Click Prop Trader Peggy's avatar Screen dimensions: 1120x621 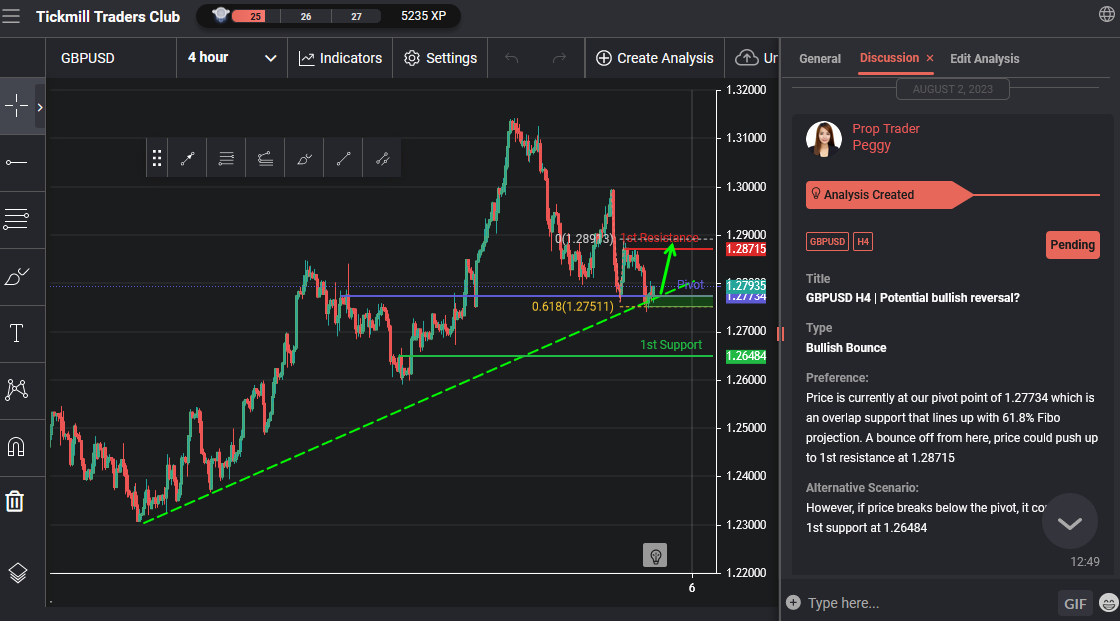[x=824, y=139]
